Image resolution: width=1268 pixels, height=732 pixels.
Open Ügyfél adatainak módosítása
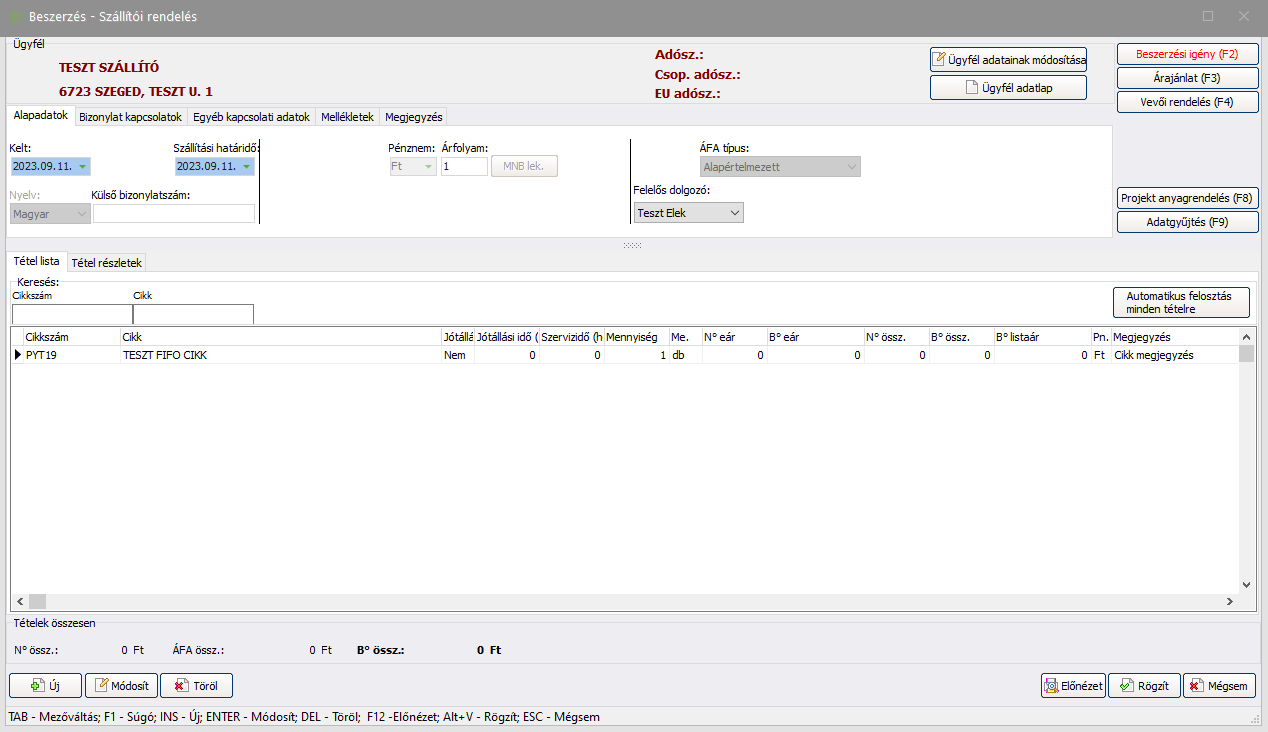point(1008,60)
